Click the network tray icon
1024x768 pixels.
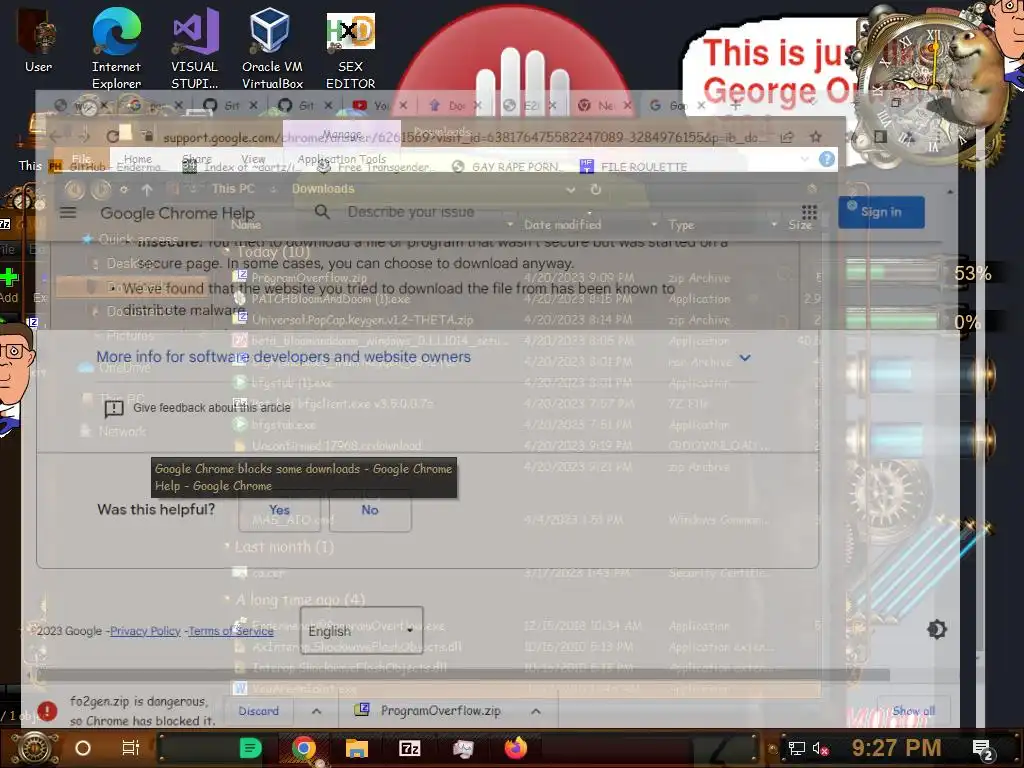pos(796,748)
